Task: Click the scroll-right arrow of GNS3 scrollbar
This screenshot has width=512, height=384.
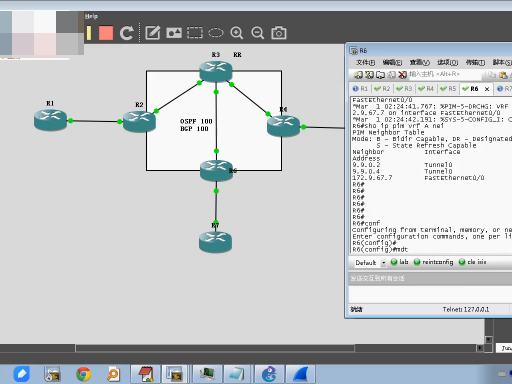Action: [480, 348]
